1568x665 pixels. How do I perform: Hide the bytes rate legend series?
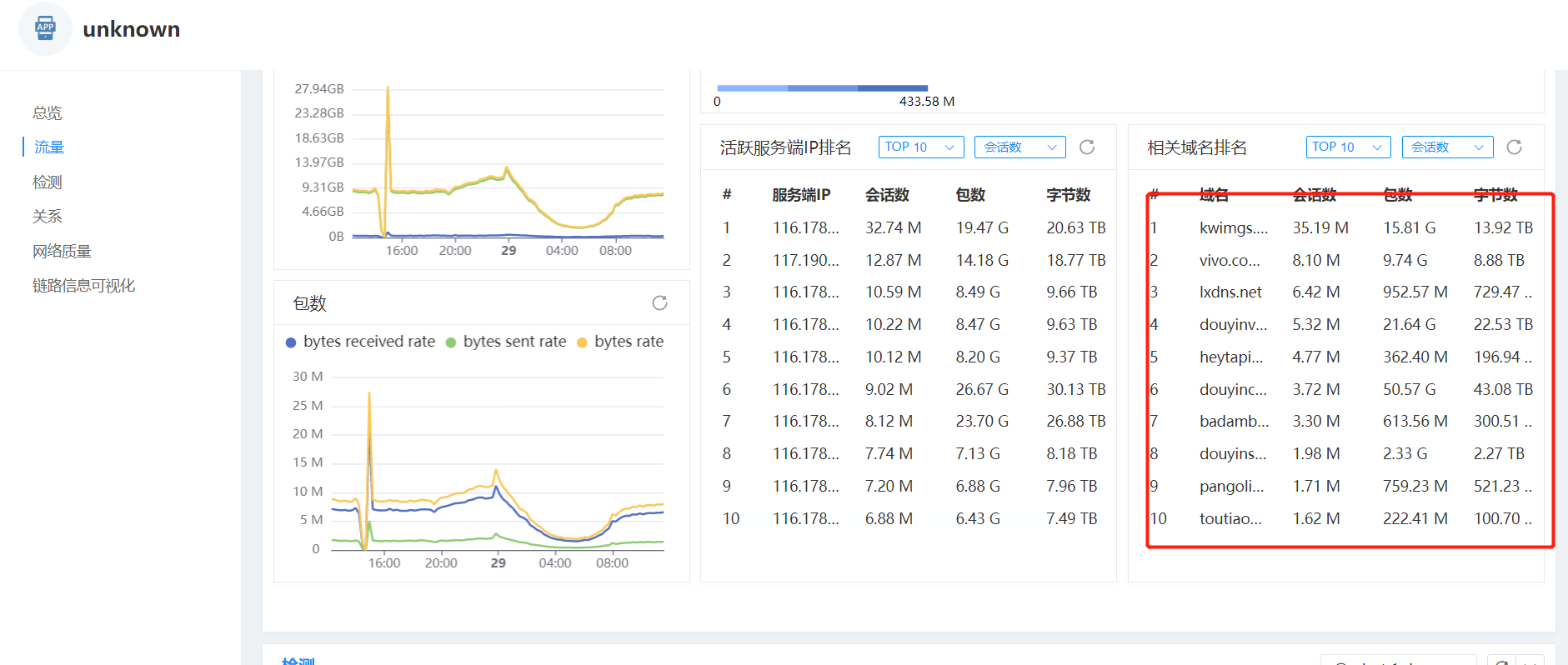(620, 342)
